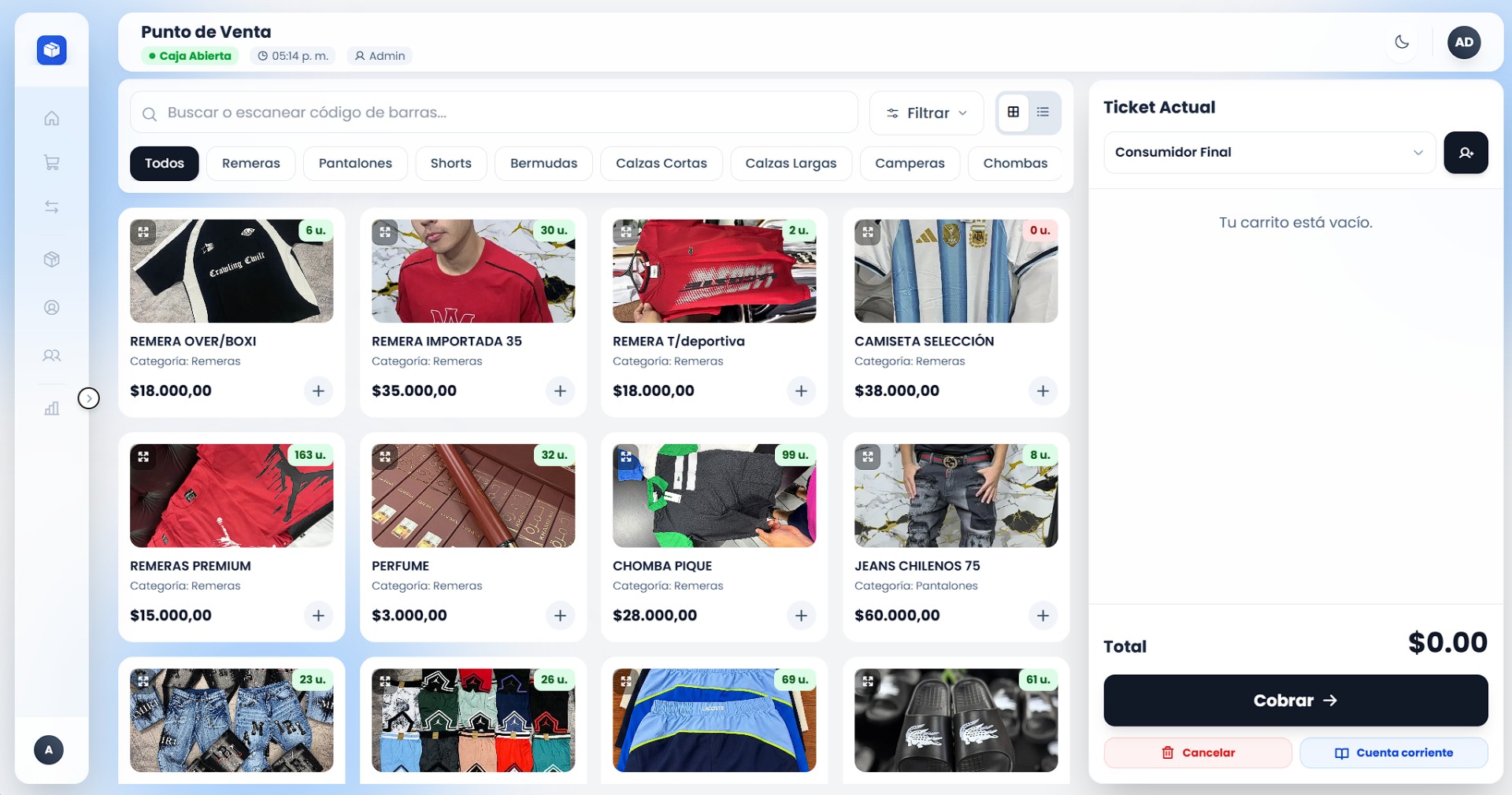Screen dimensions: 1512x795
Task: Open the customers group sidebar icon
Action: [51, 356]
